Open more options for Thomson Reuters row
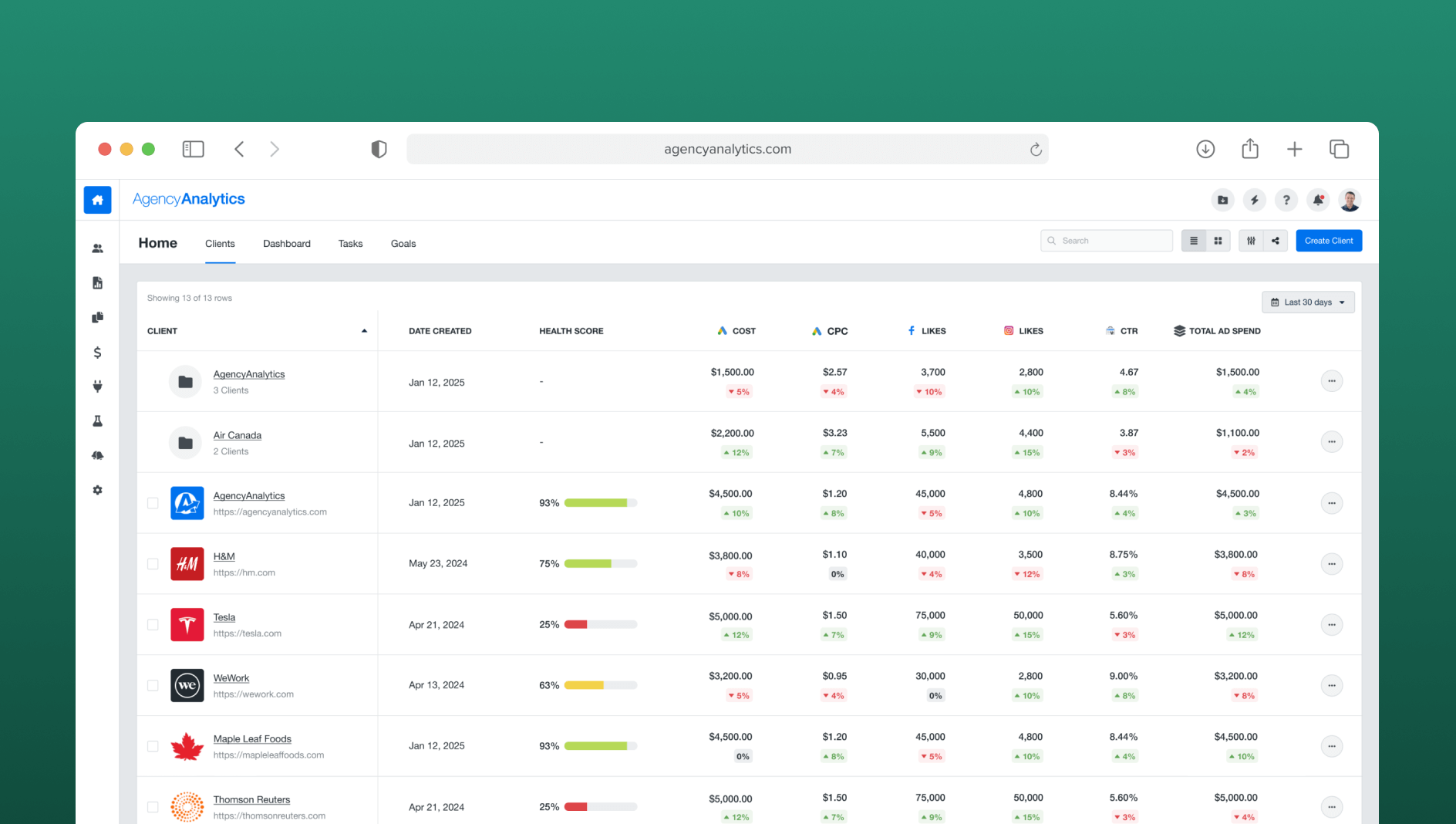 (1332, 807)
